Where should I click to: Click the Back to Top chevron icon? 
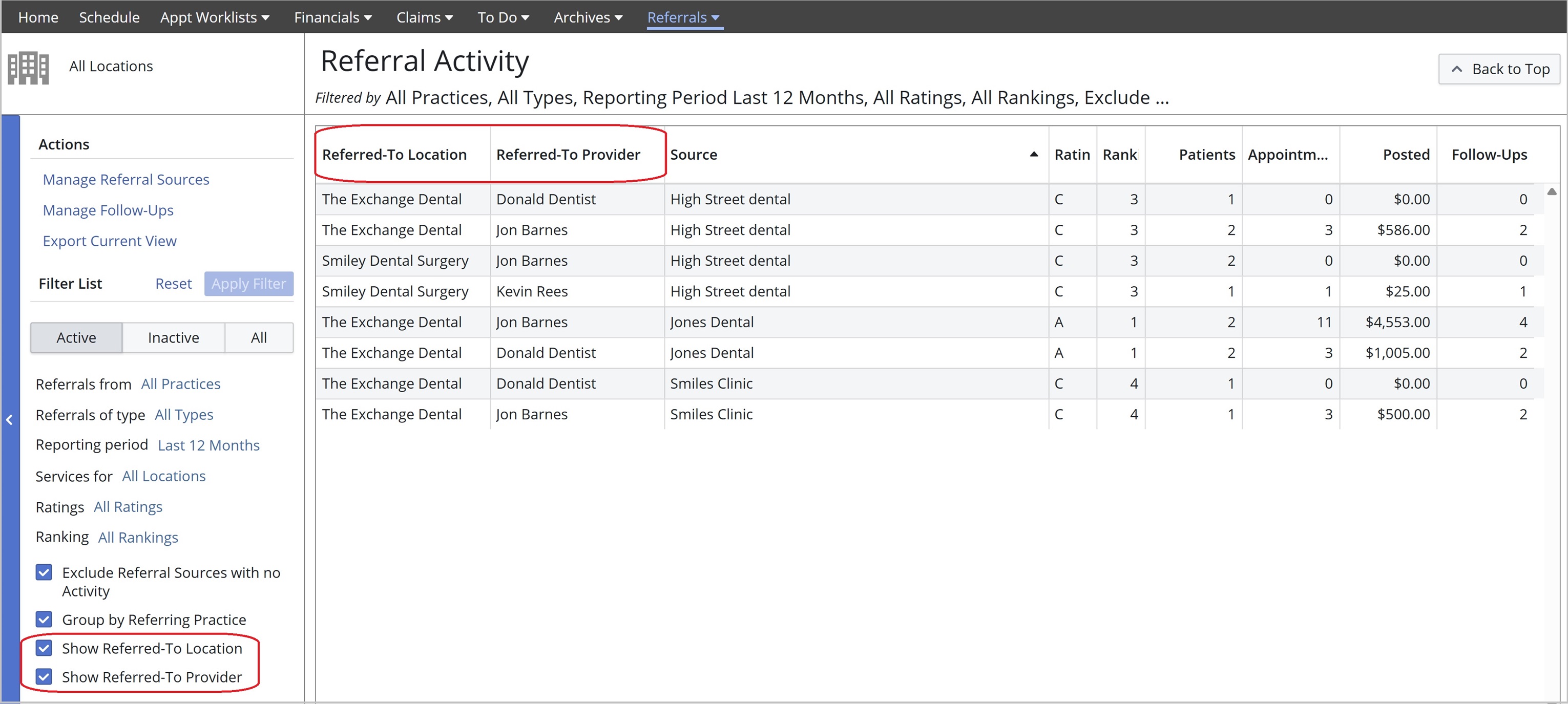tap(1457, 69)
